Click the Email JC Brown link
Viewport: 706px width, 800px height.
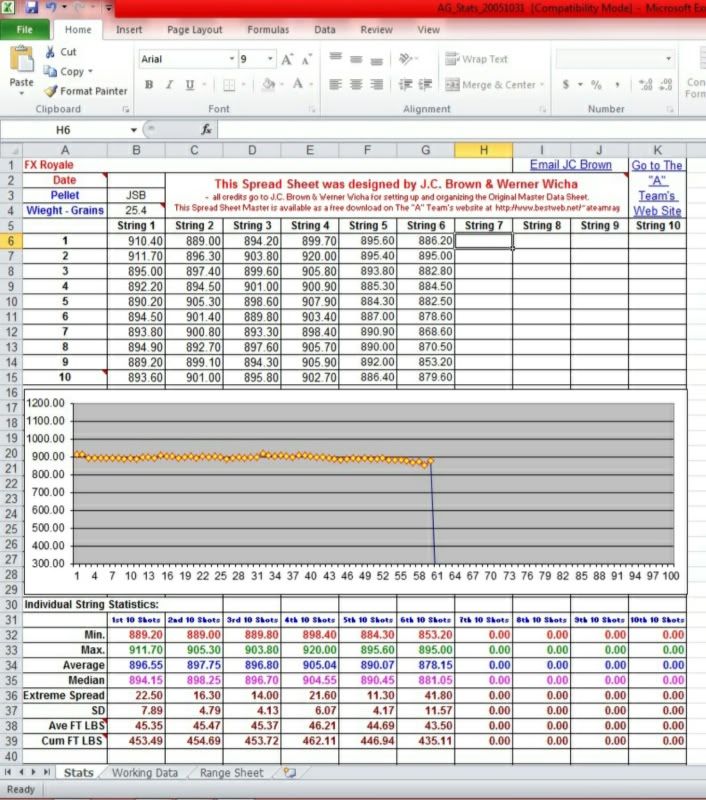click(570, 165)
